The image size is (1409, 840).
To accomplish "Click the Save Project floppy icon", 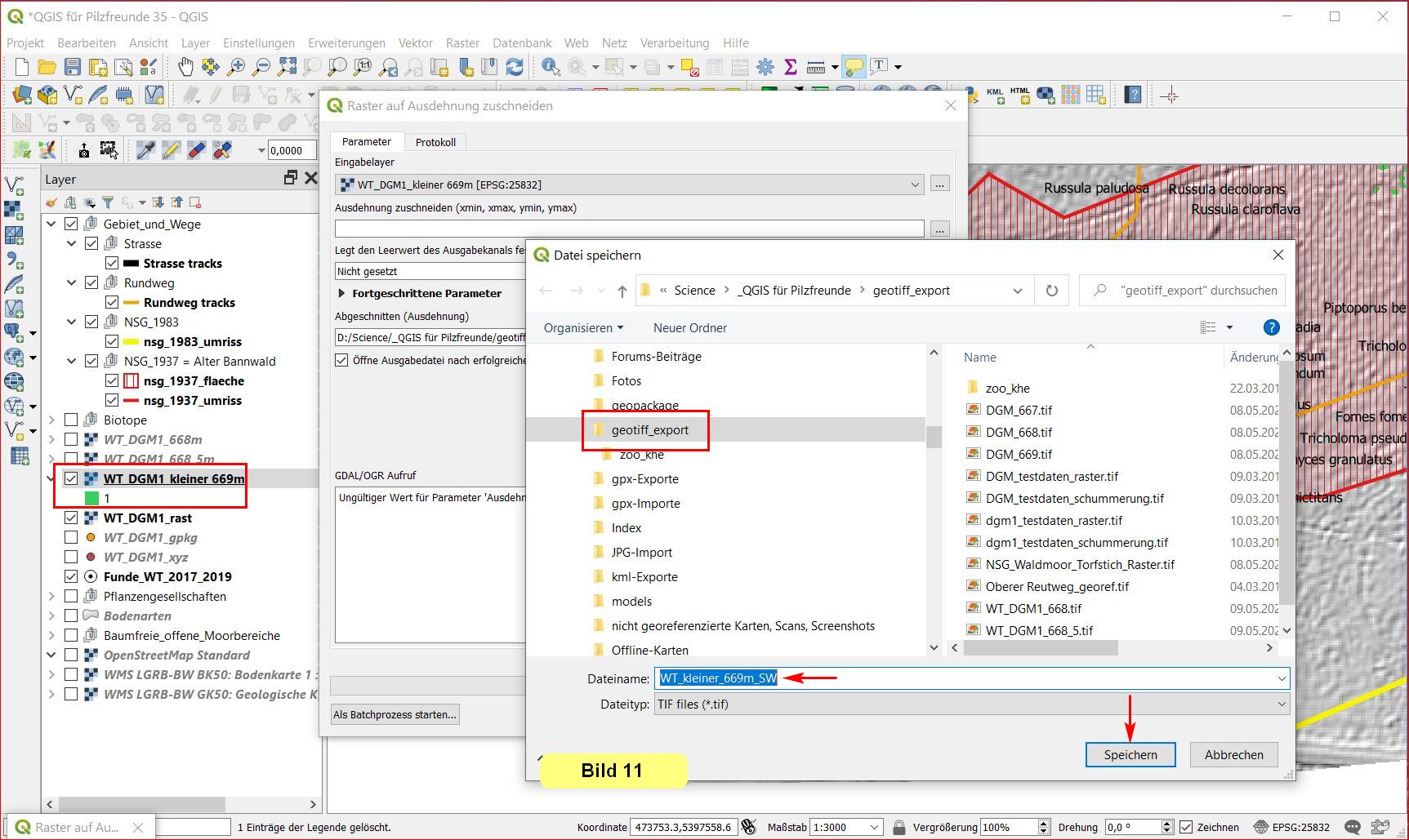I will (73, 67).
